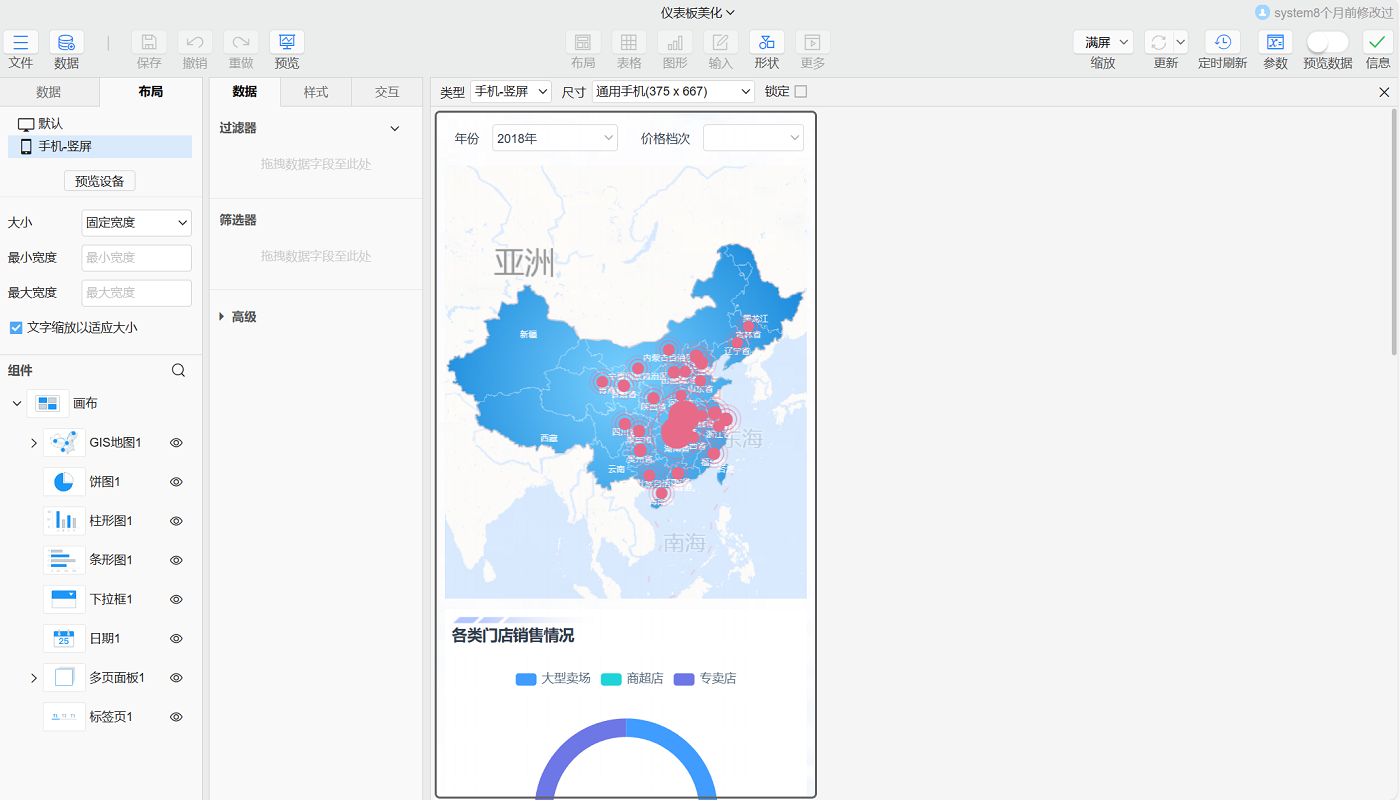Click the 预览 (Preview) toolbar icon

tap(287, 42)
